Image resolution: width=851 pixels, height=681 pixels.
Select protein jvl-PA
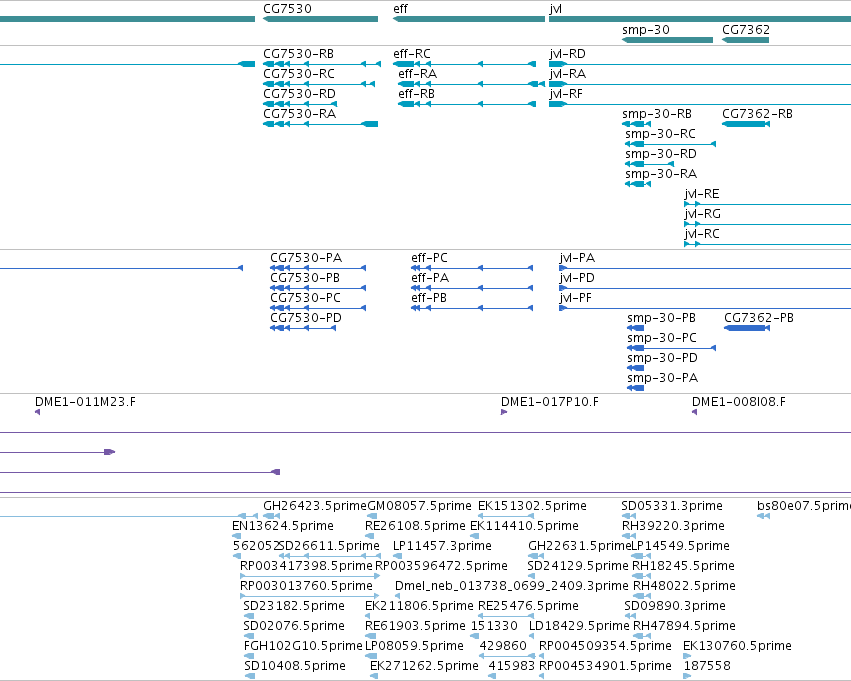pos(705,268)
